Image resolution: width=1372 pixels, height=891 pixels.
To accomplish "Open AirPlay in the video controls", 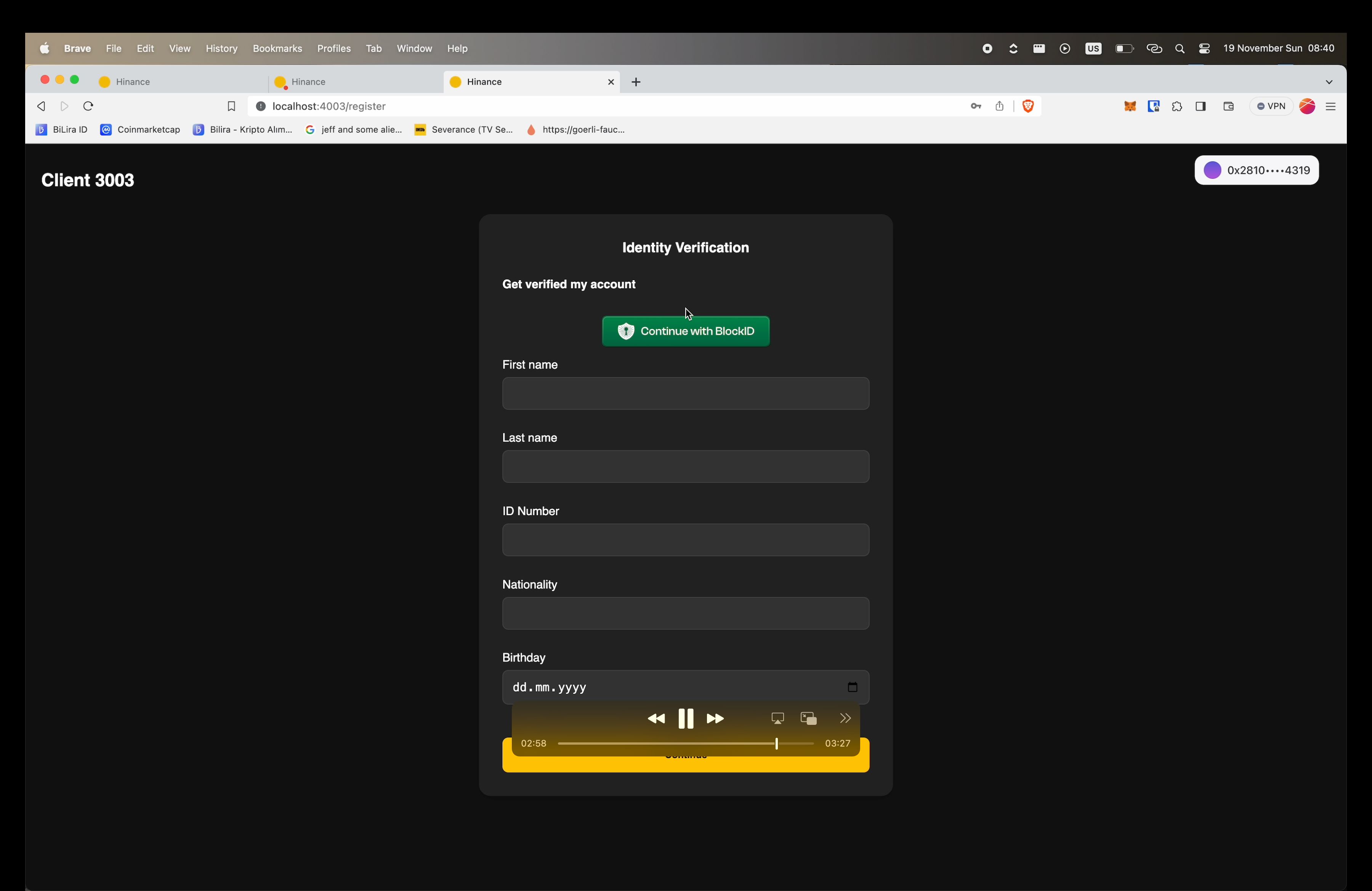I will pos(778,719).
